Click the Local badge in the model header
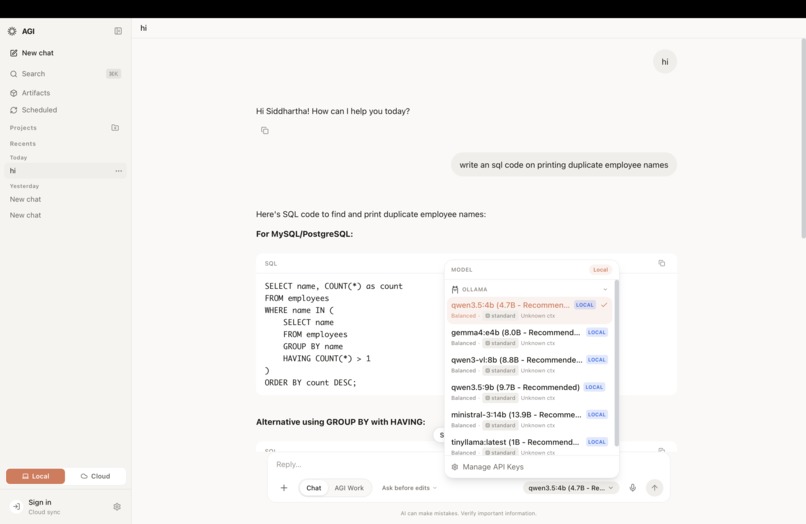 pyautogui.click(x=600, y=269)
